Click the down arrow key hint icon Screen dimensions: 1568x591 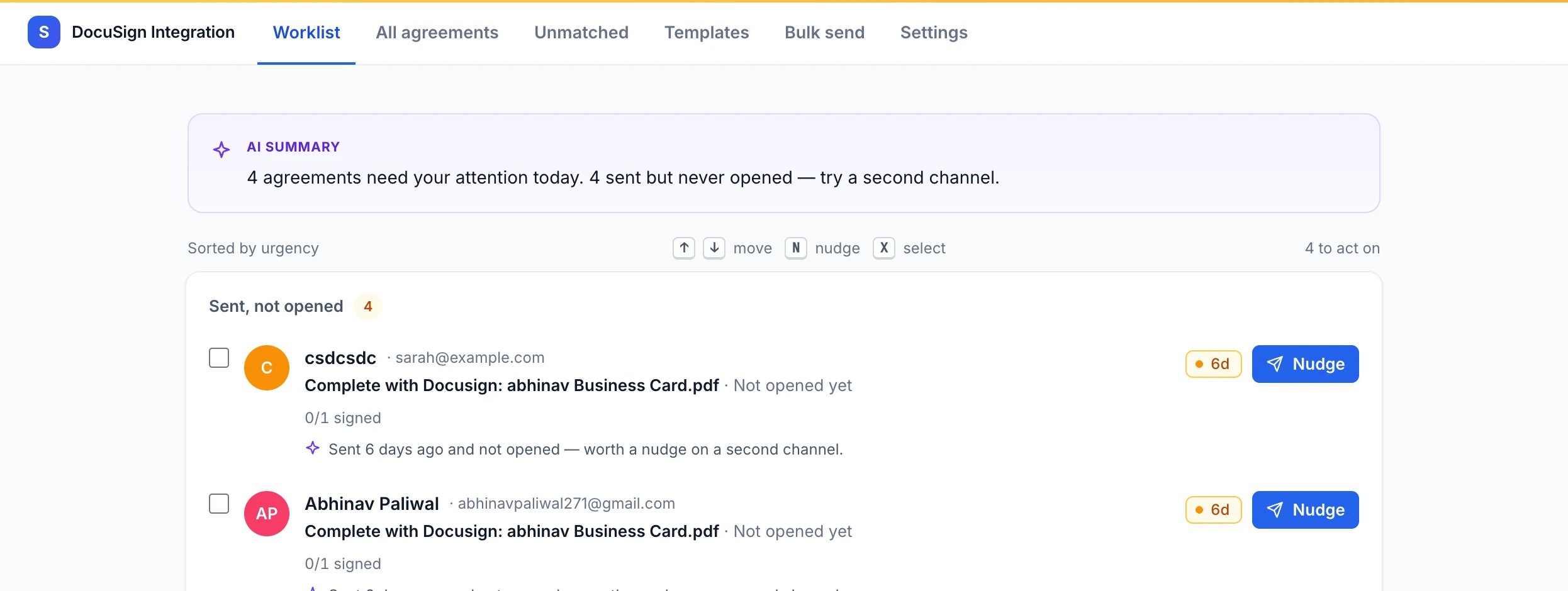(x=714, y=248)
